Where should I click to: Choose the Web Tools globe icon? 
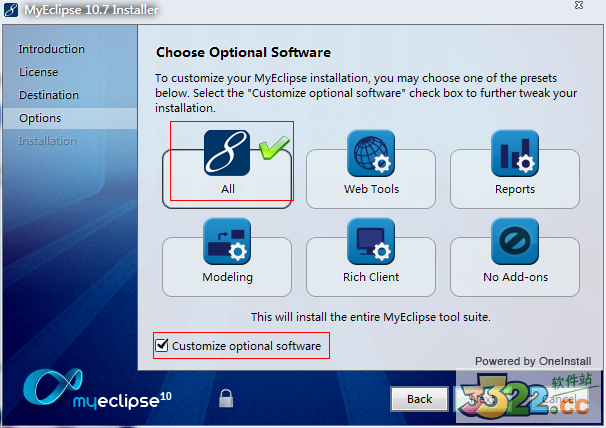point(371,153)
